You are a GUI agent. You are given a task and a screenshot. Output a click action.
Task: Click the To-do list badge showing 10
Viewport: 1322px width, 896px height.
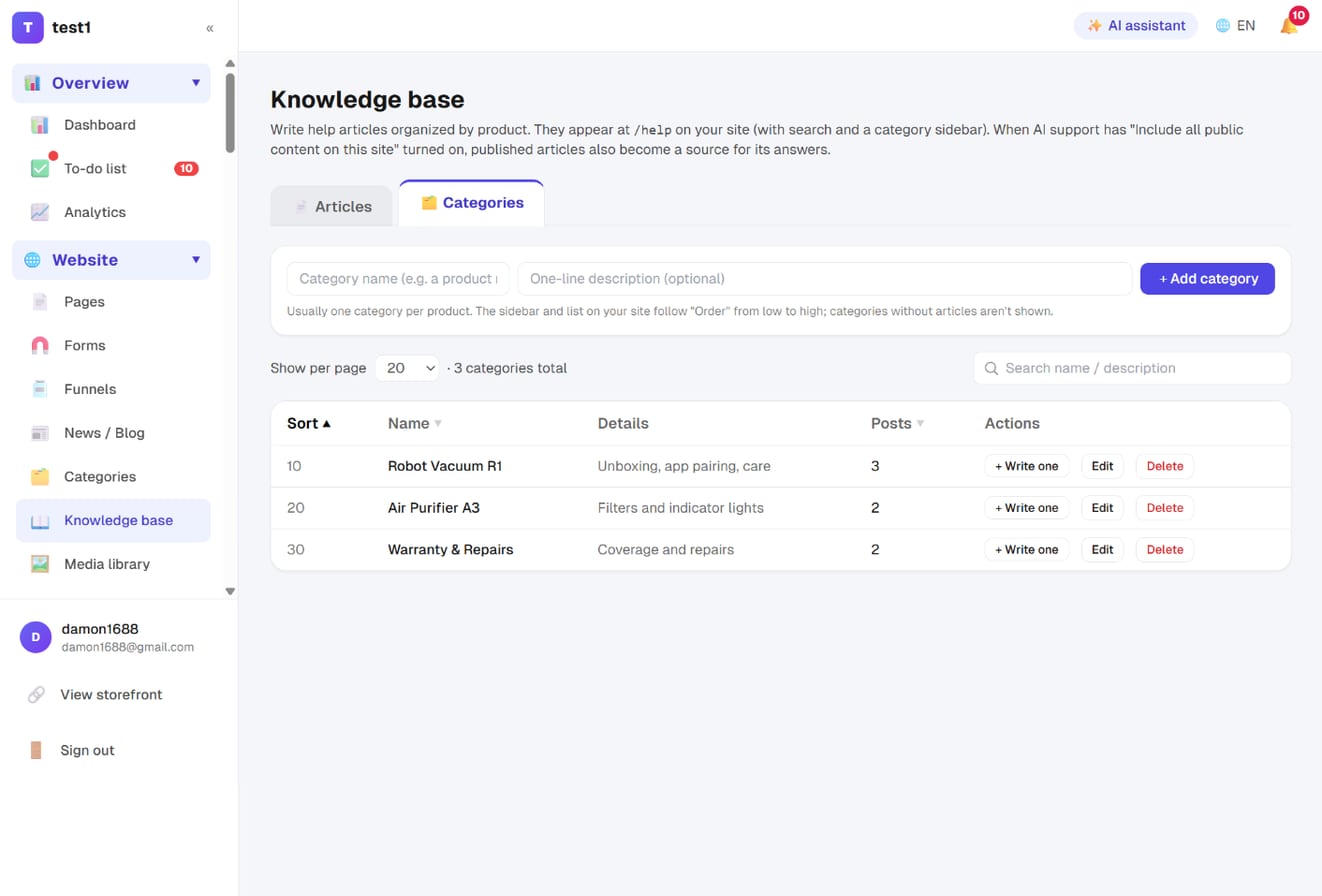(186, 169)
